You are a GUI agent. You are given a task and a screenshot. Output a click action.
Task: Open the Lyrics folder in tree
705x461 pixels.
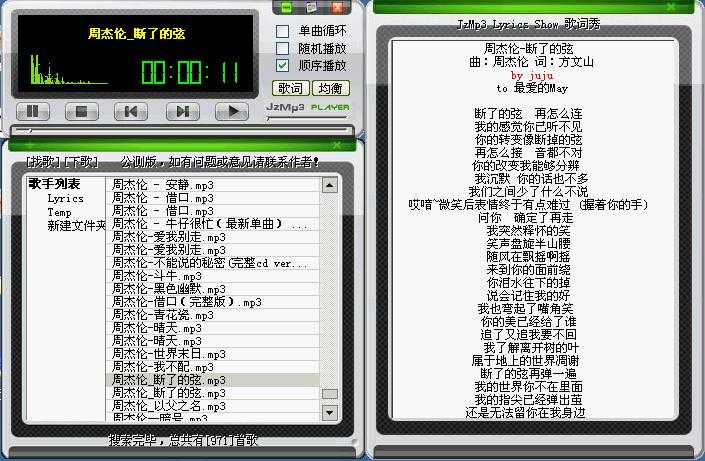point(65,198)
